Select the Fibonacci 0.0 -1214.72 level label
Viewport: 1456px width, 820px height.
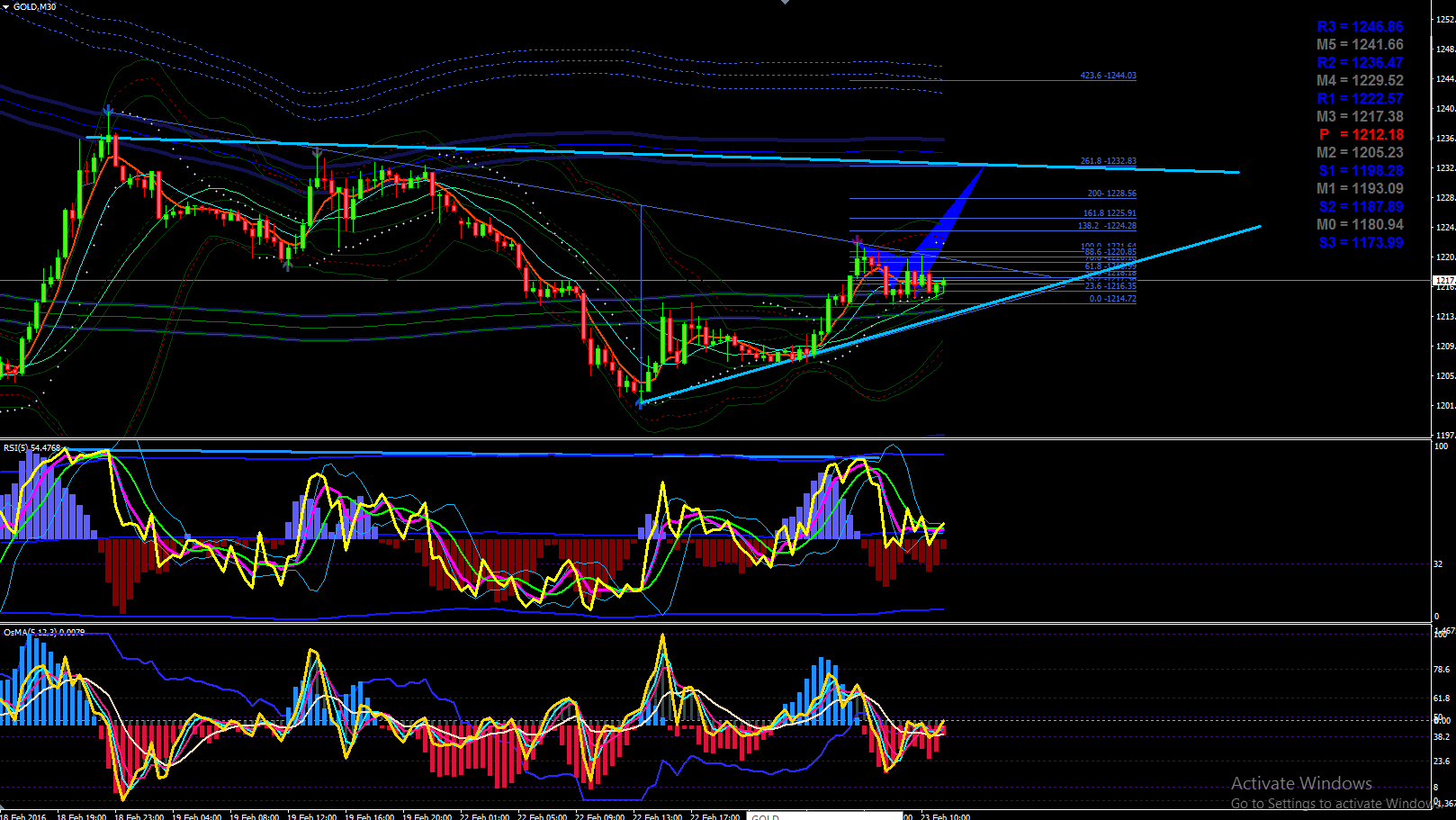pyautogui.click(x=1112, y=299)
